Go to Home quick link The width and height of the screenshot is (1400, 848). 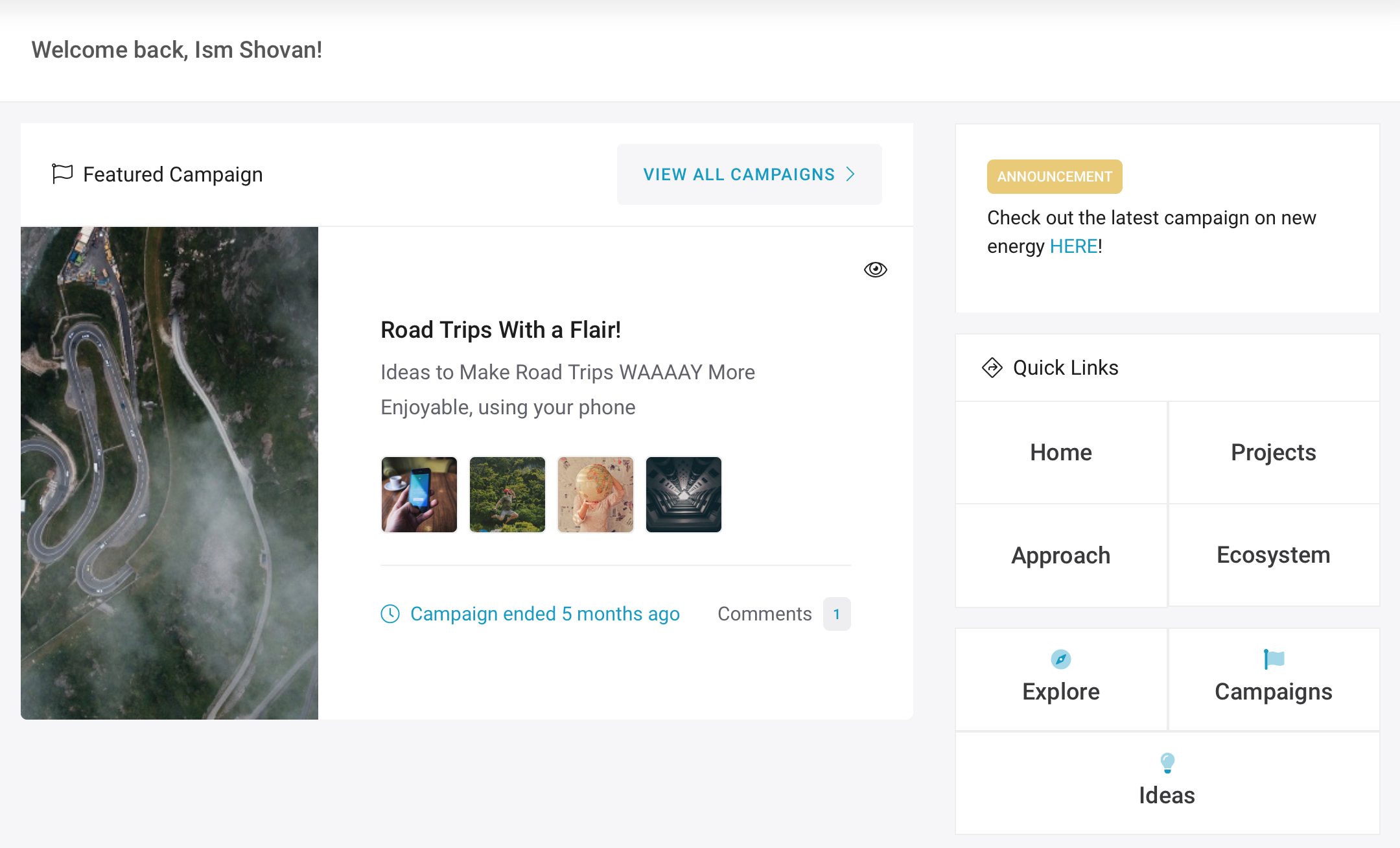1060,453
